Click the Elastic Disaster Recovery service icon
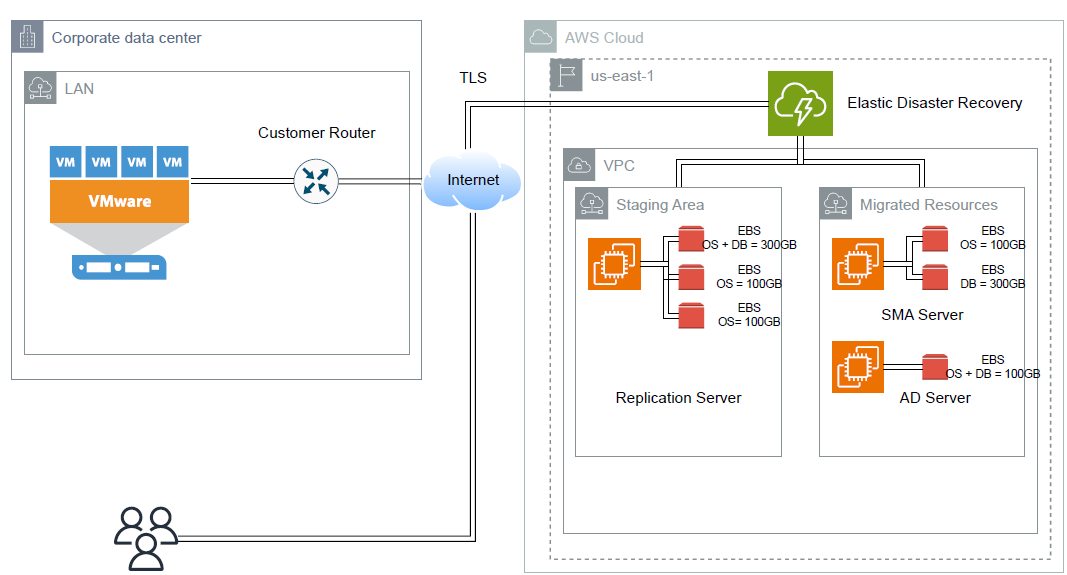Image resolution: width=1067 pixels, height=575 pixels. tap(800, 103)
